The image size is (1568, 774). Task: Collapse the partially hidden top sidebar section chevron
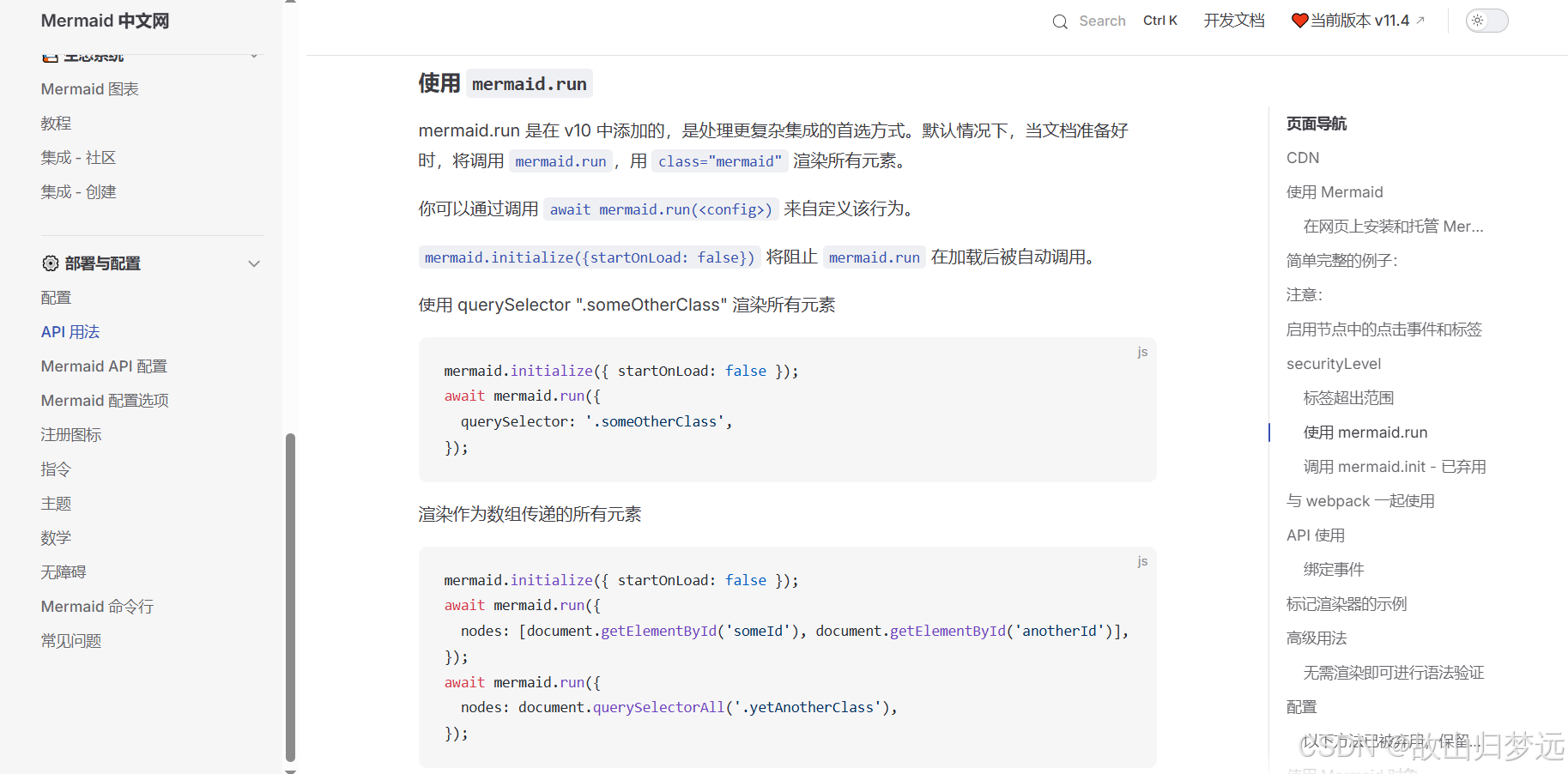254,56
